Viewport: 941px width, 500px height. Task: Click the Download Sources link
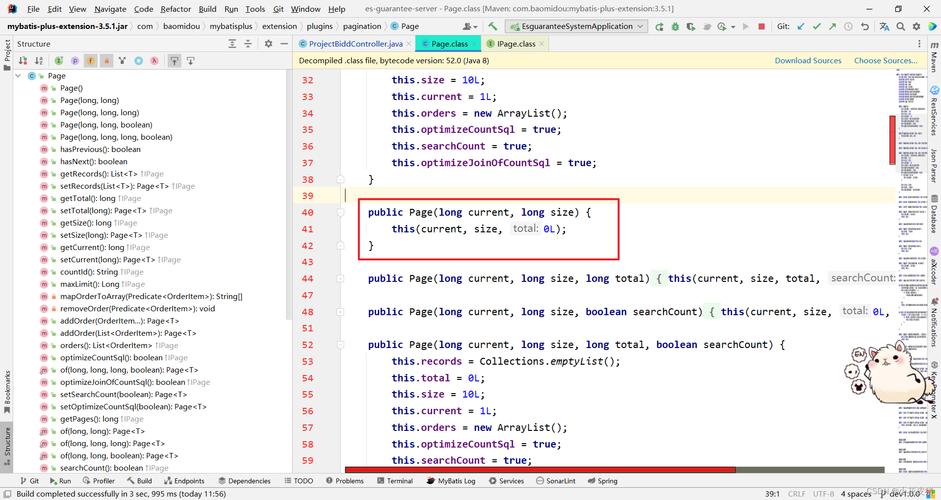point(807,61)
